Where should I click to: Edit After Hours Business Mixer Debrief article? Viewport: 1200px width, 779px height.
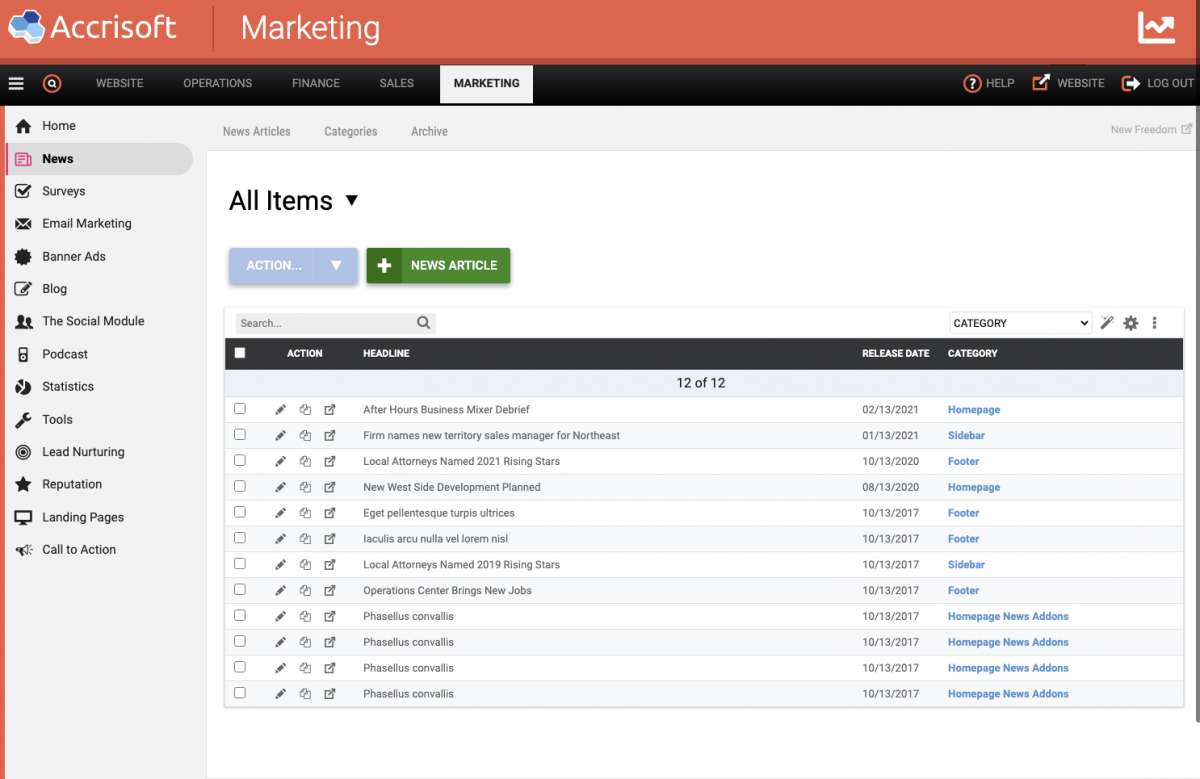point(280,410)
